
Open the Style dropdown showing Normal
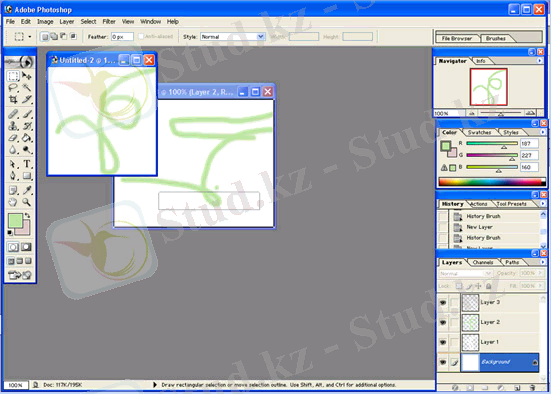(x=232, y=37)
